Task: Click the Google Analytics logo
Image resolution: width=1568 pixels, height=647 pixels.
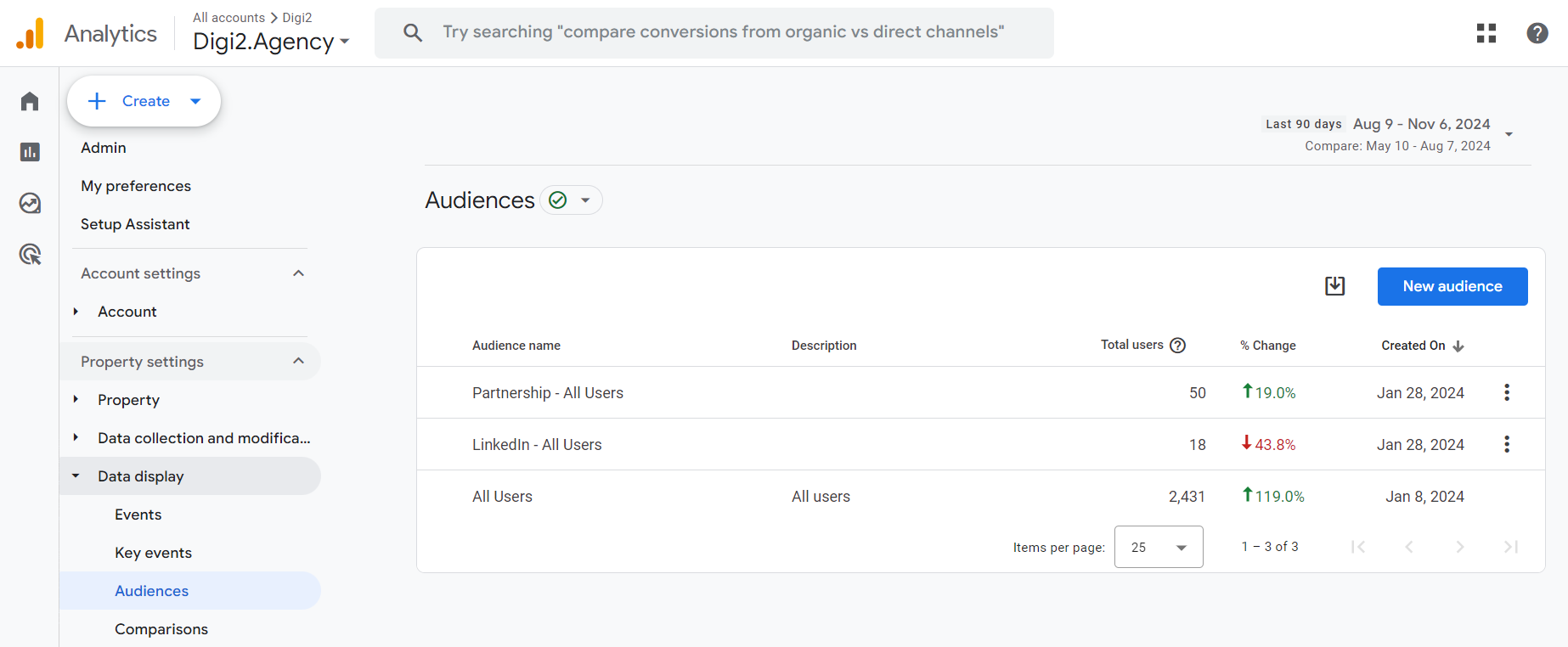Action: pos(31,33)
